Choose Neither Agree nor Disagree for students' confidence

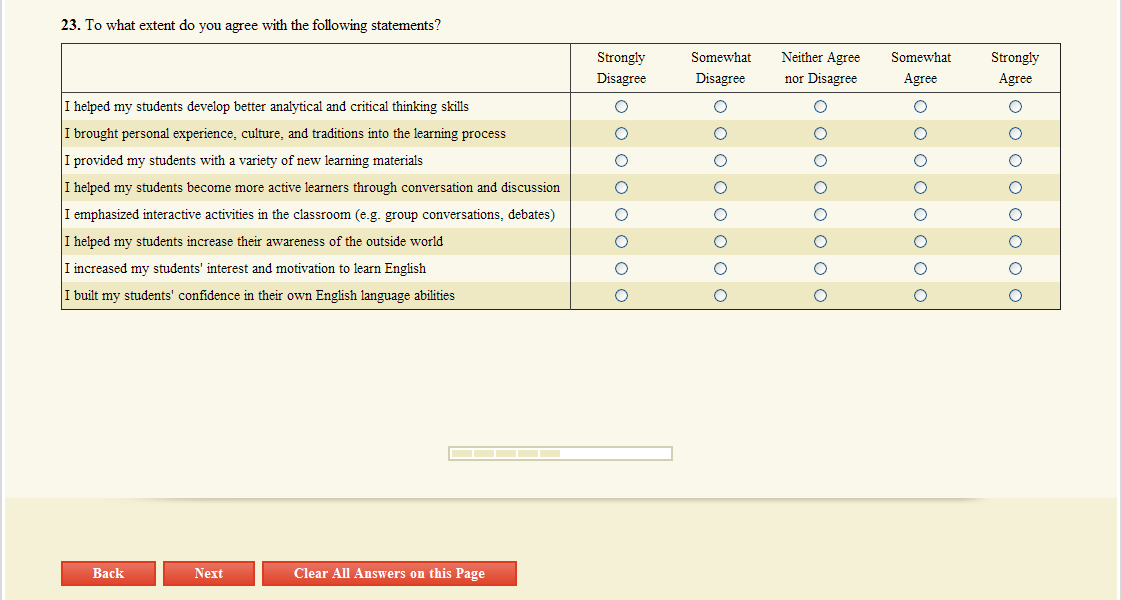coord(820,295)
